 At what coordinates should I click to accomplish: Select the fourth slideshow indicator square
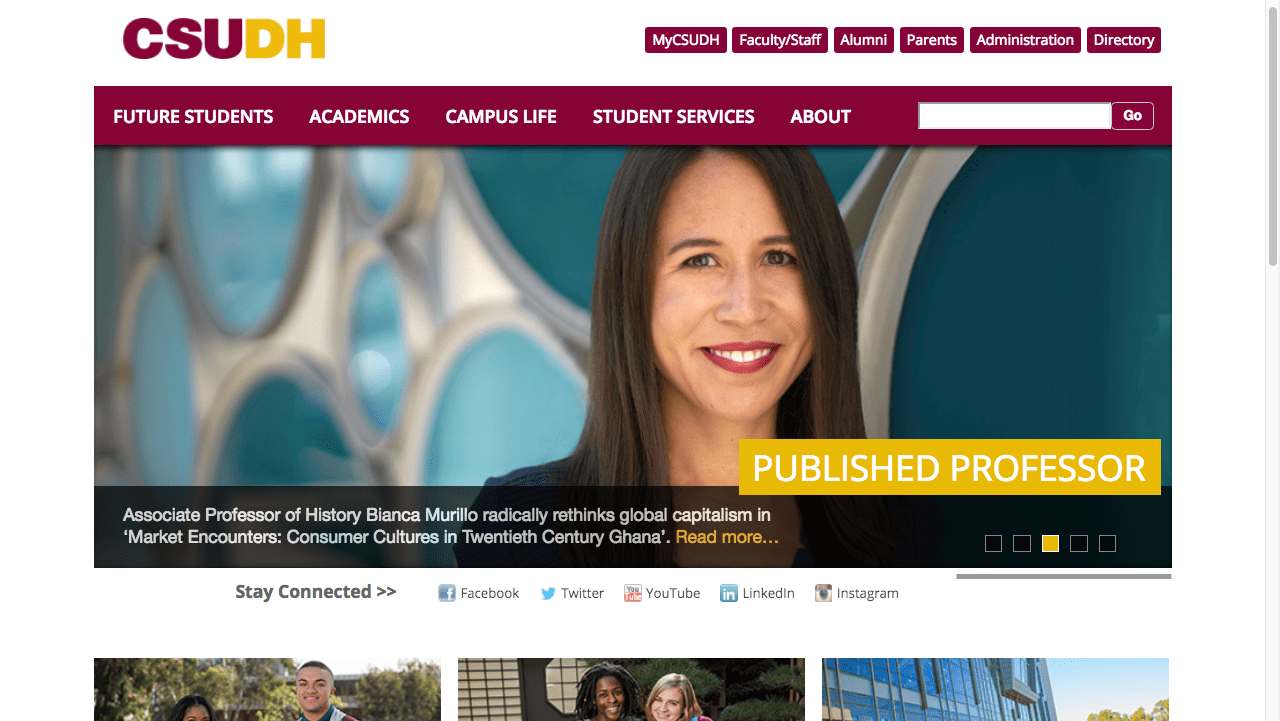(x=1079, y=543)
